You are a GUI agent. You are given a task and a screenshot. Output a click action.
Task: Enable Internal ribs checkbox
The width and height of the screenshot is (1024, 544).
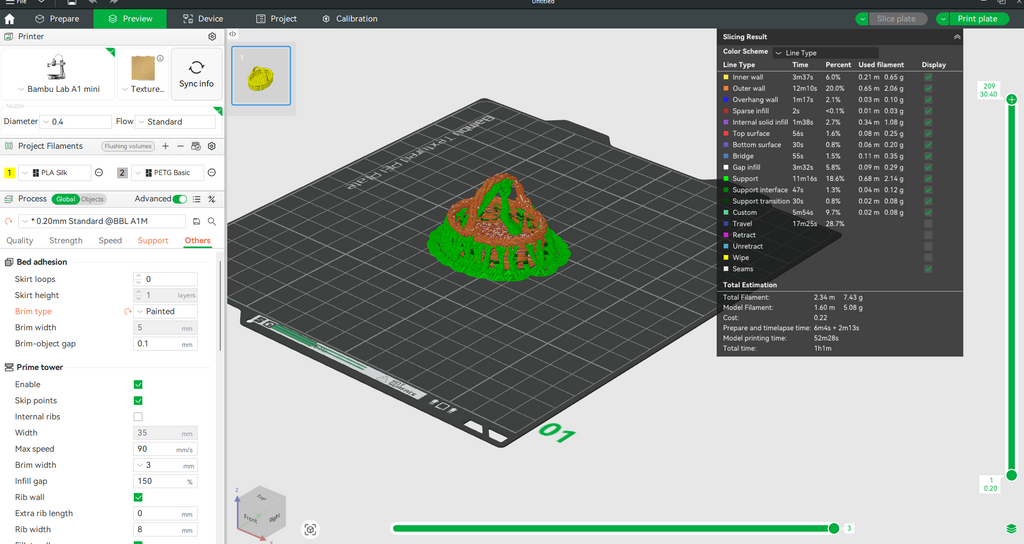point(138,417)
